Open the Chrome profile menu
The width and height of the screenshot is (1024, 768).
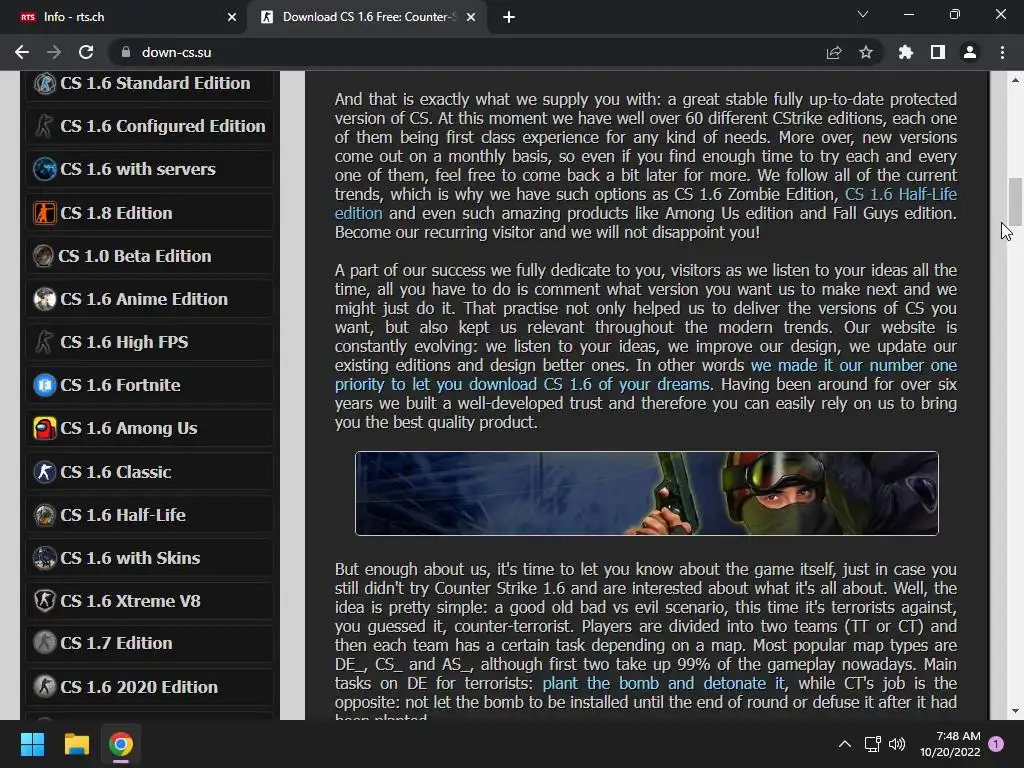point(970,52)
